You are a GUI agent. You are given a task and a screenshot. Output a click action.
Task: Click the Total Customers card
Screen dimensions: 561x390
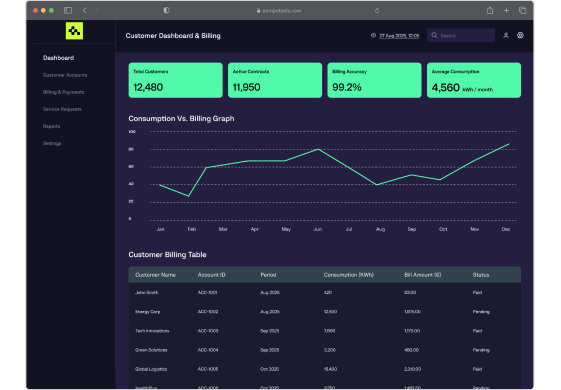pyautogui.click(x=176, y=80)
